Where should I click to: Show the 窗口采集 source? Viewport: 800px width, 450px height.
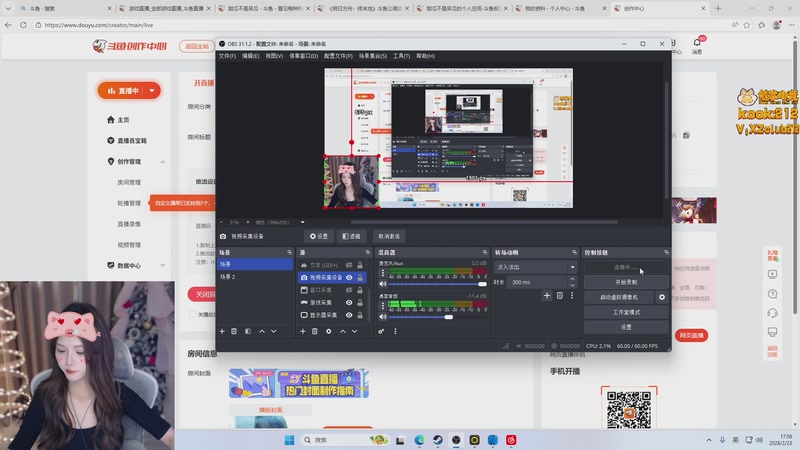(349, 290)
